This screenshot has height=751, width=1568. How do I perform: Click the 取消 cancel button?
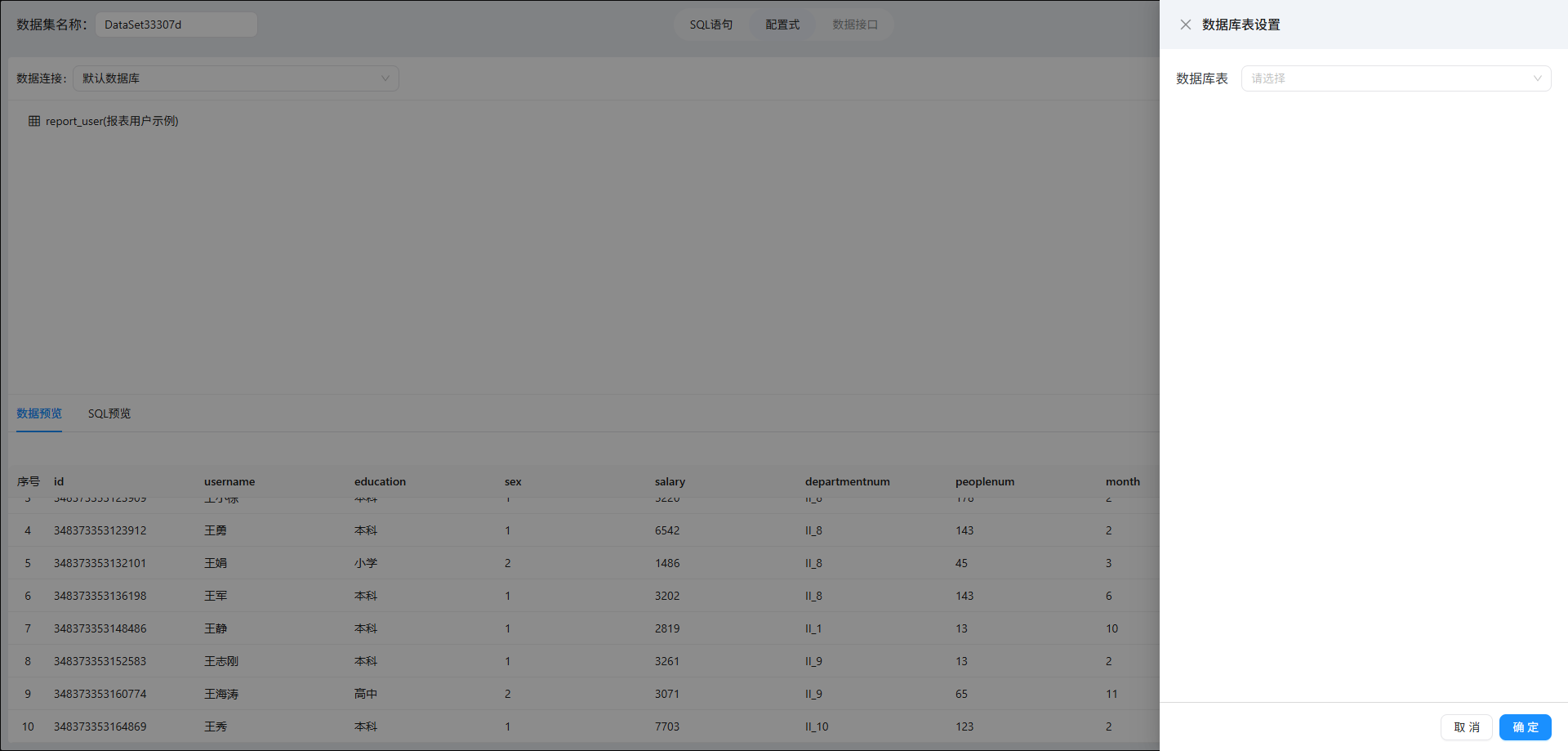[x=1467, y=727]
